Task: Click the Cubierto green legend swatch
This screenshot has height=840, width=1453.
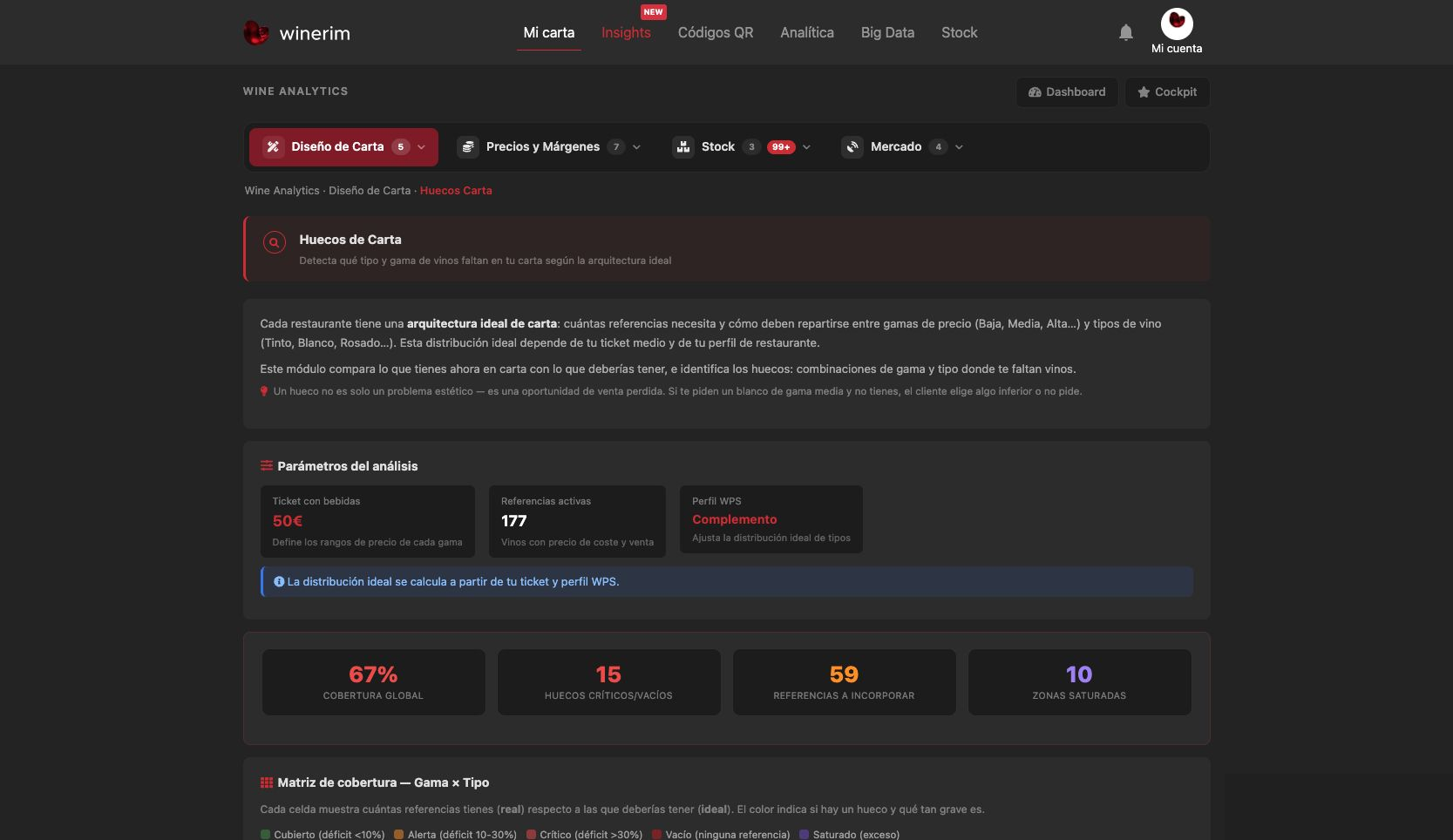Action: (266, 835)
